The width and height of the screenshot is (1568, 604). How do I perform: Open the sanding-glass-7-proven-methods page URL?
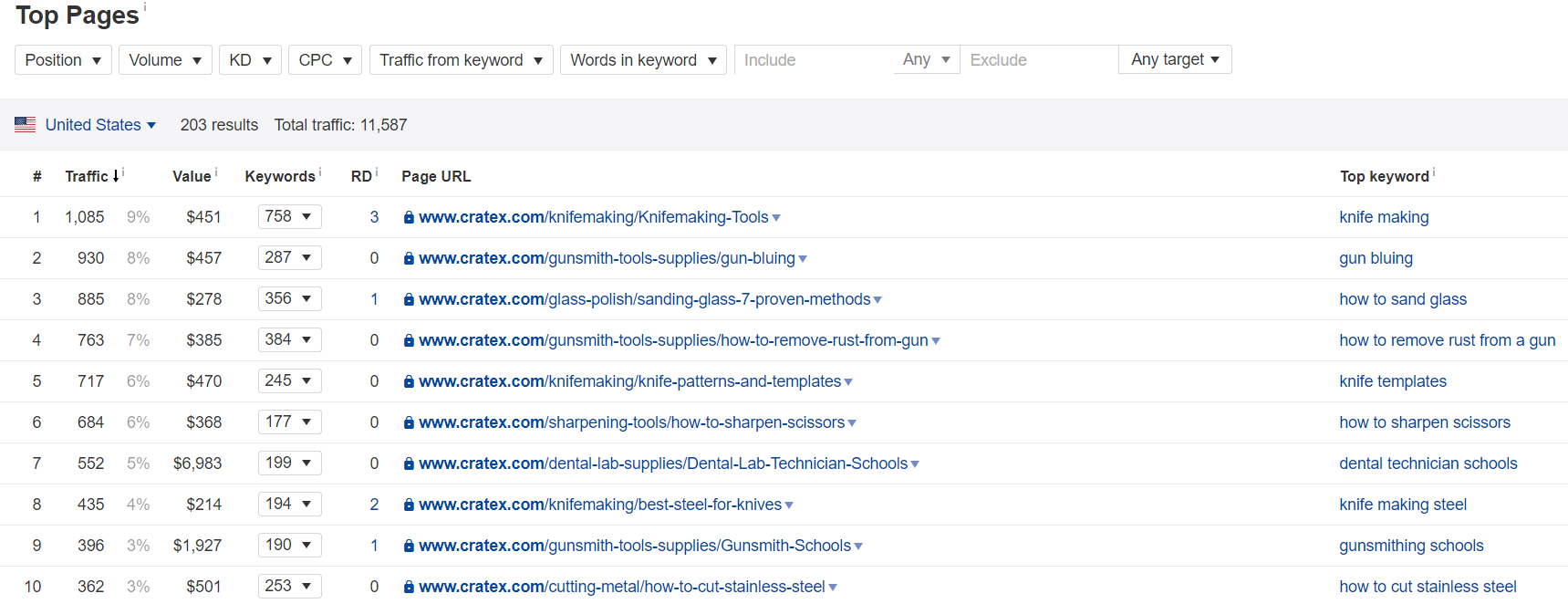click(645, 299)
